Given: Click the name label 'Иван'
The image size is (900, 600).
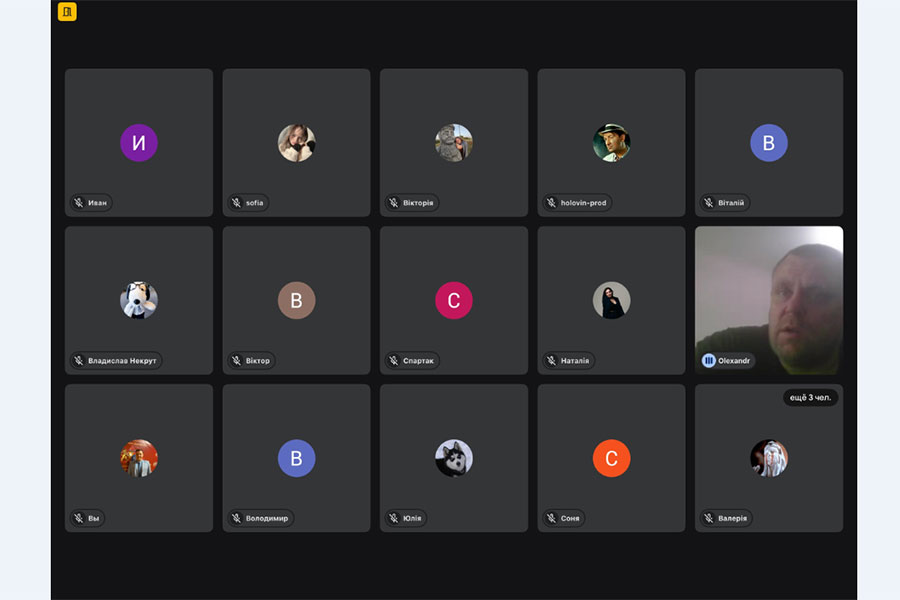Looking at the screenshot, I should [x=98, y=203].
